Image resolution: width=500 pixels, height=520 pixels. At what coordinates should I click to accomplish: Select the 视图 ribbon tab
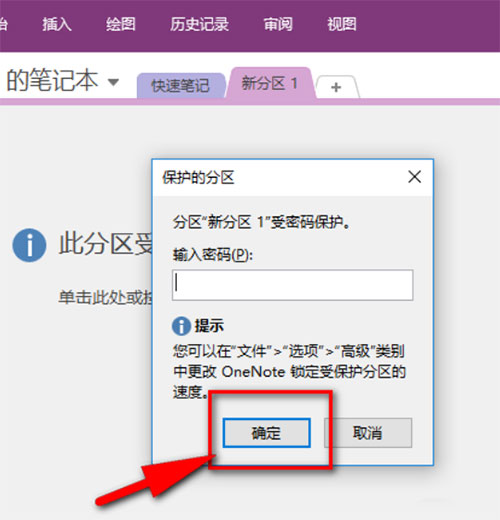(x=342, y=24)
